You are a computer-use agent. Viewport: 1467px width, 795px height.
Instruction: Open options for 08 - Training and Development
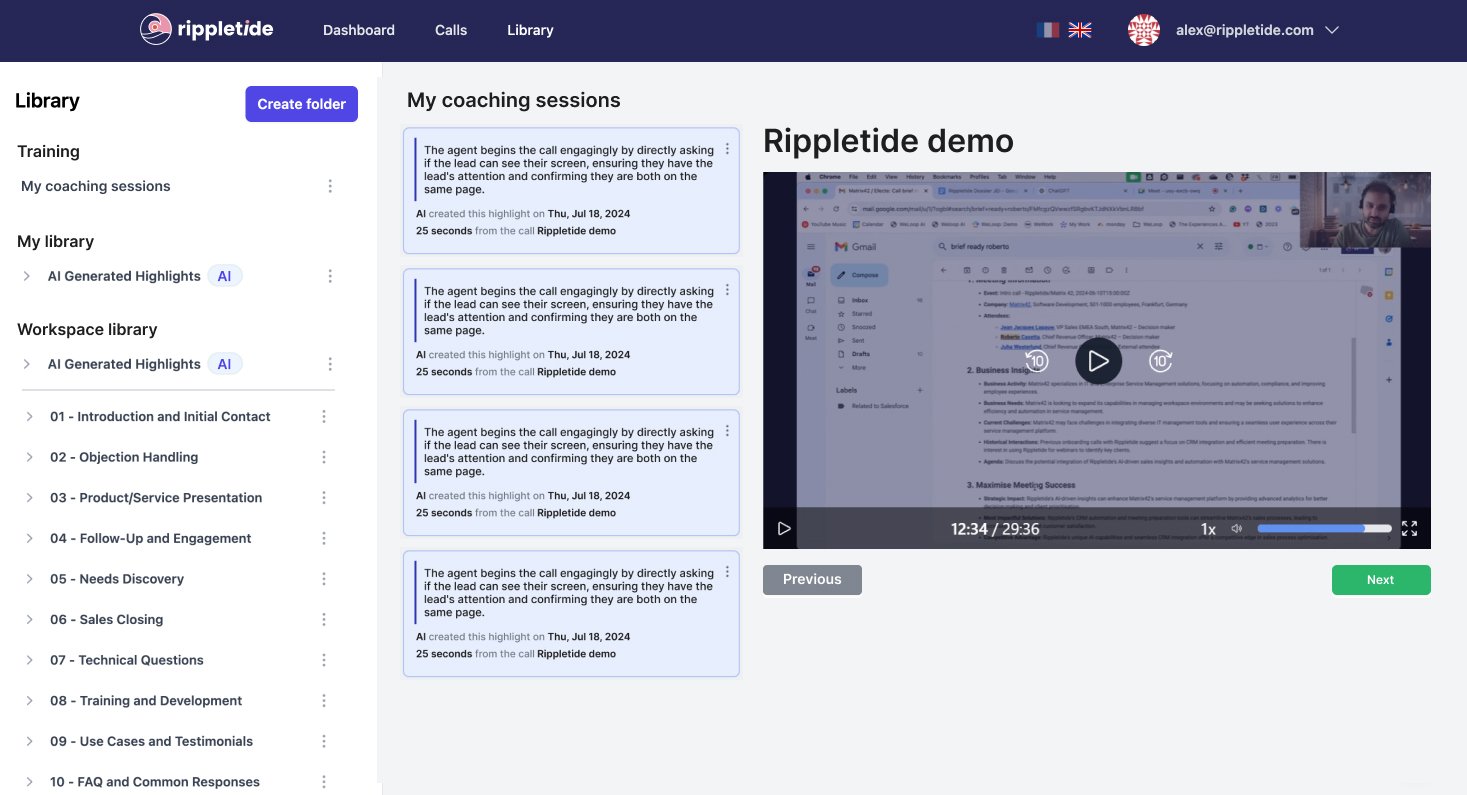pos(324,701)
